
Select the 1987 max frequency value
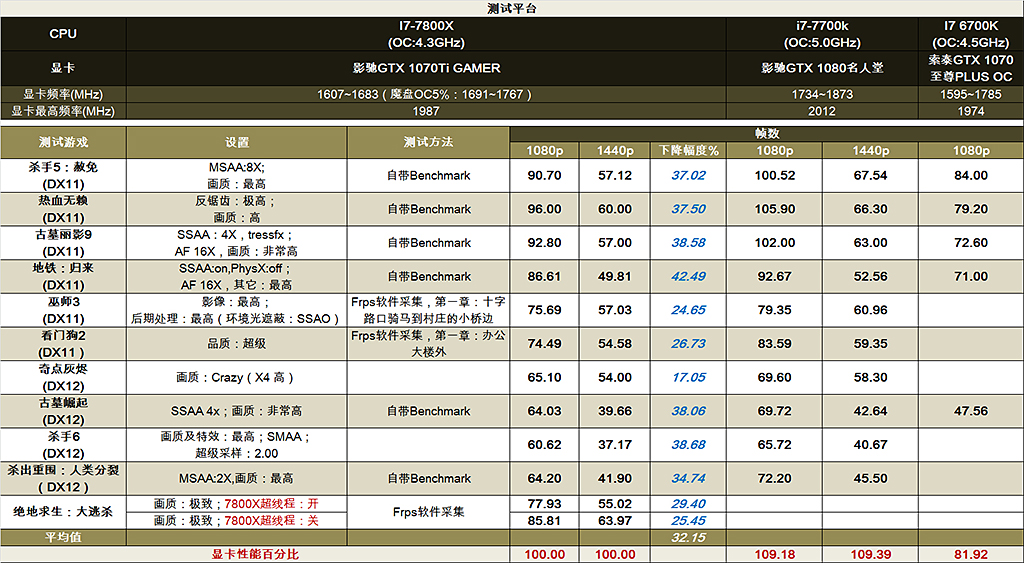click(x=426, y=111)
